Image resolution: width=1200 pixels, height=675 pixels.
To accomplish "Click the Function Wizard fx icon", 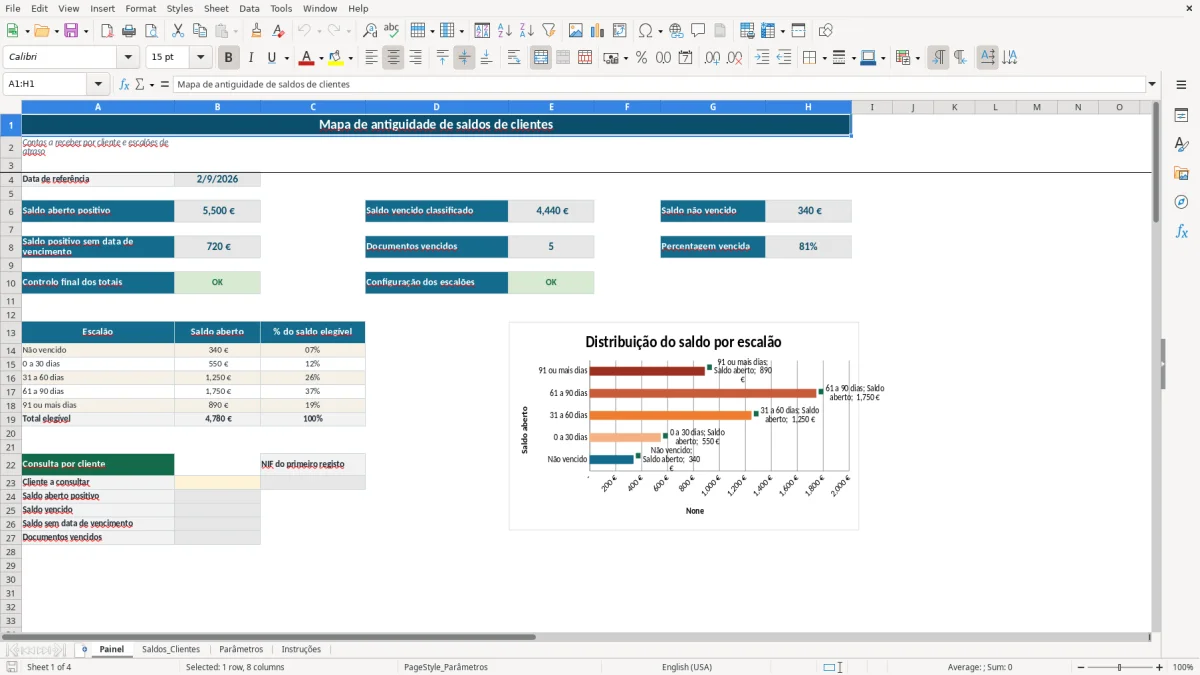I will pos(125,84).
